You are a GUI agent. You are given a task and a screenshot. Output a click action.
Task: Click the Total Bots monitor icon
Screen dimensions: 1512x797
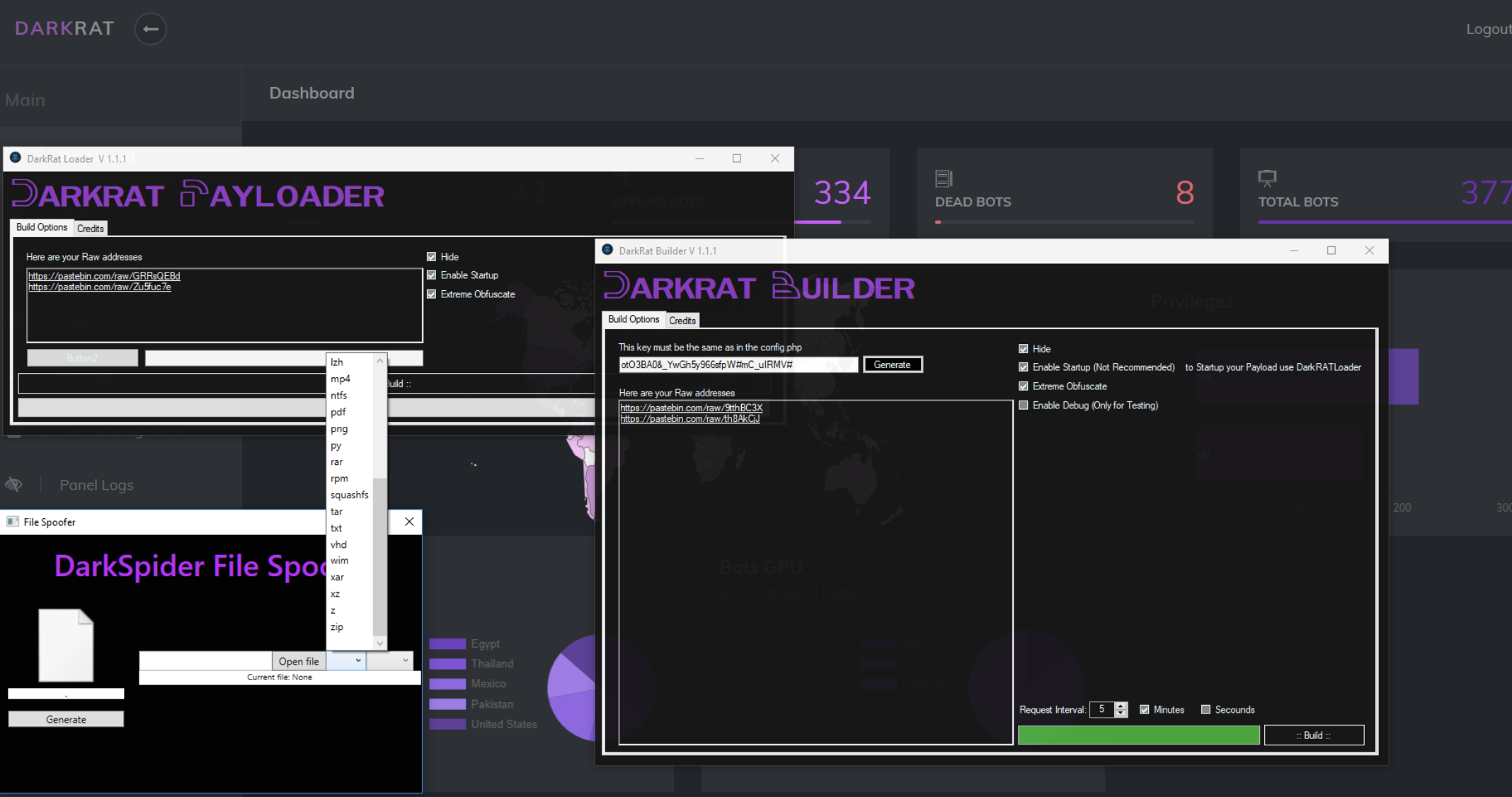pyautogui.click(x=1267, y=178)
